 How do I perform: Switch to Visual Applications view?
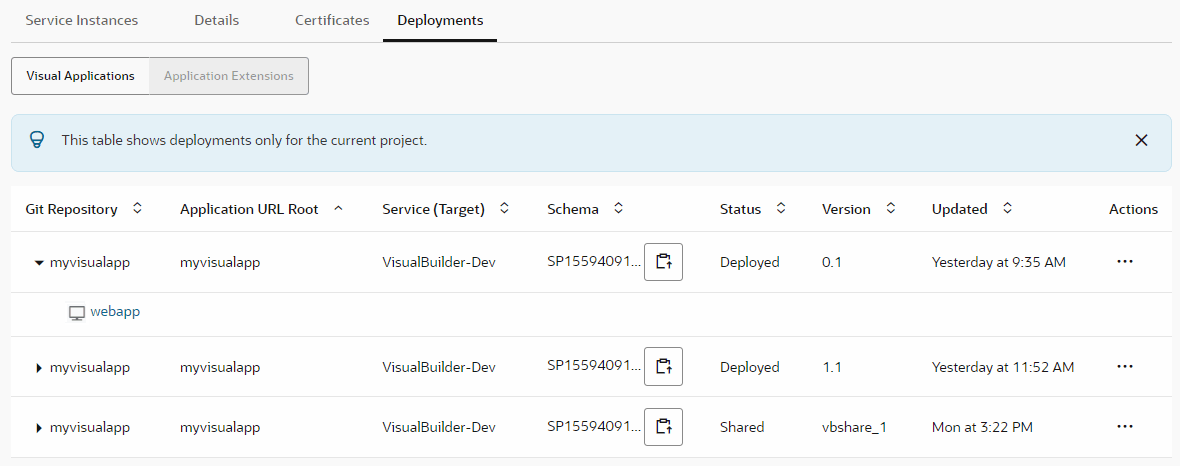coord(80,76)
